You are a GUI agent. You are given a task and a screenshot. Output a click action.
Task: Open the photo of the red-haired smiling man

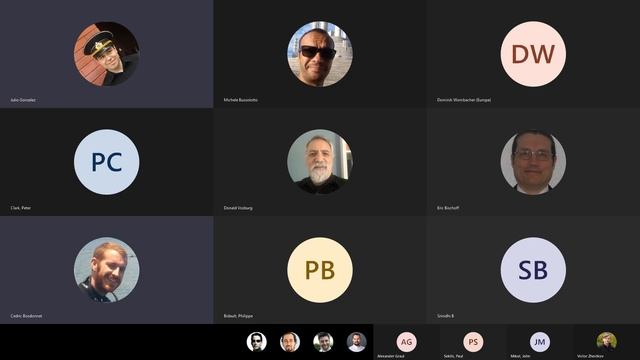107,270
